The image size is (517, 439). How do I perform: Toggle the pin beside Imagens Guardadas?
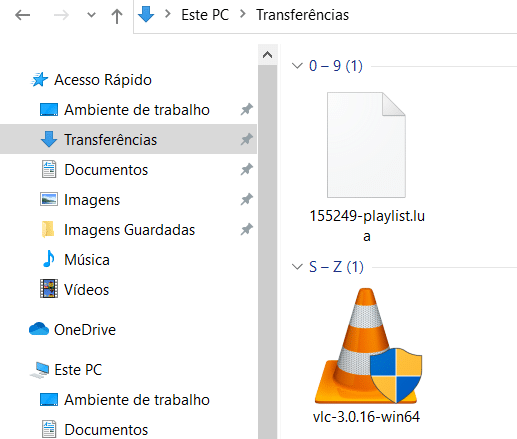click(x=247, y=229)
